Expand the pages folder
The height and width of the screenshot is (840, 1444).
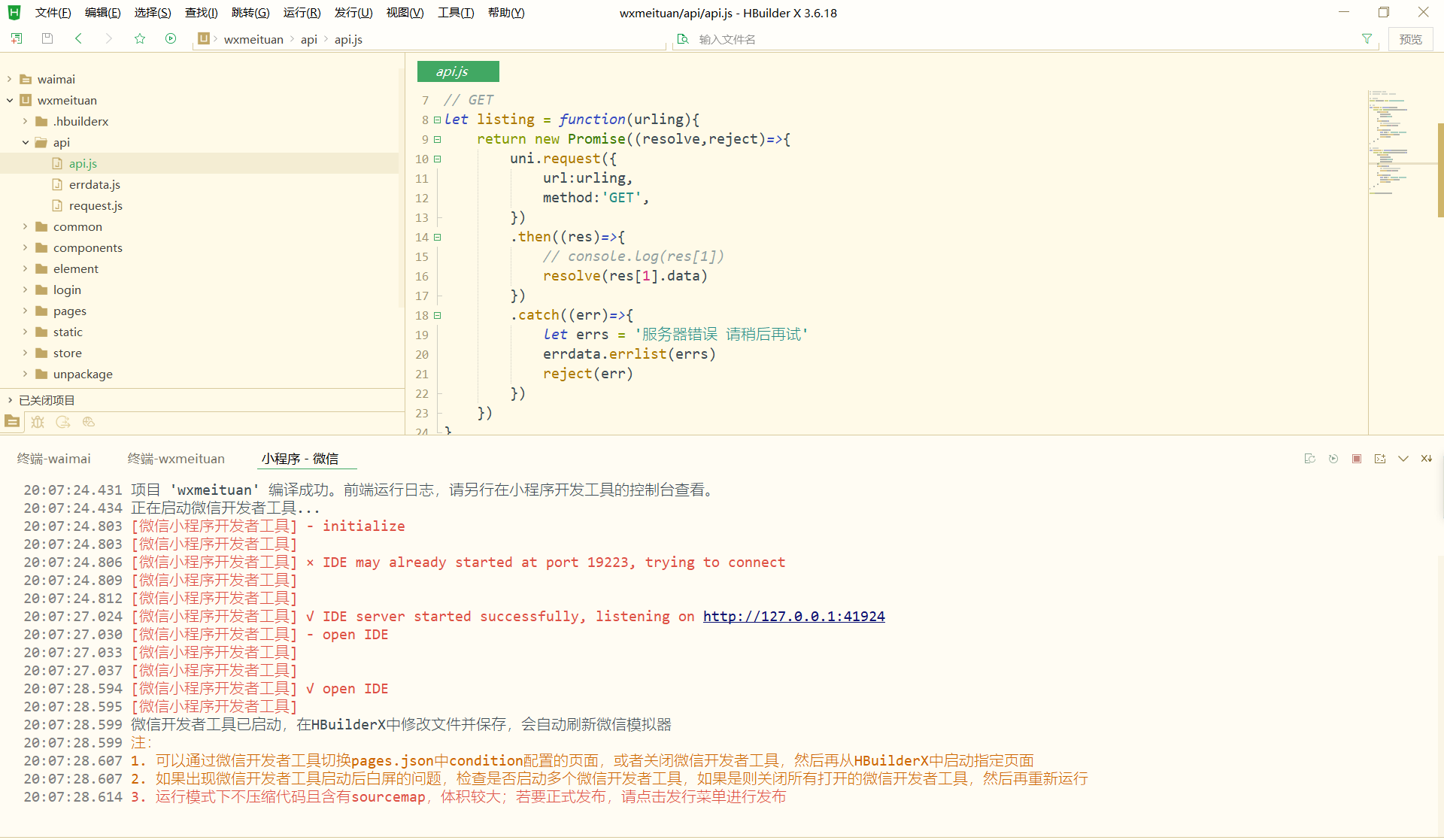[x=26, y=311]
